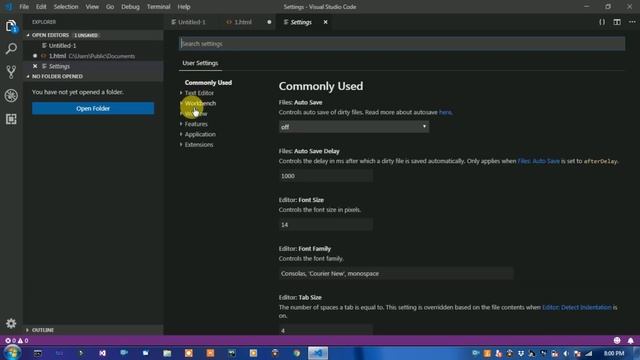Click the Auto Save Delay input field
The image size is (640, 360).
326,176
